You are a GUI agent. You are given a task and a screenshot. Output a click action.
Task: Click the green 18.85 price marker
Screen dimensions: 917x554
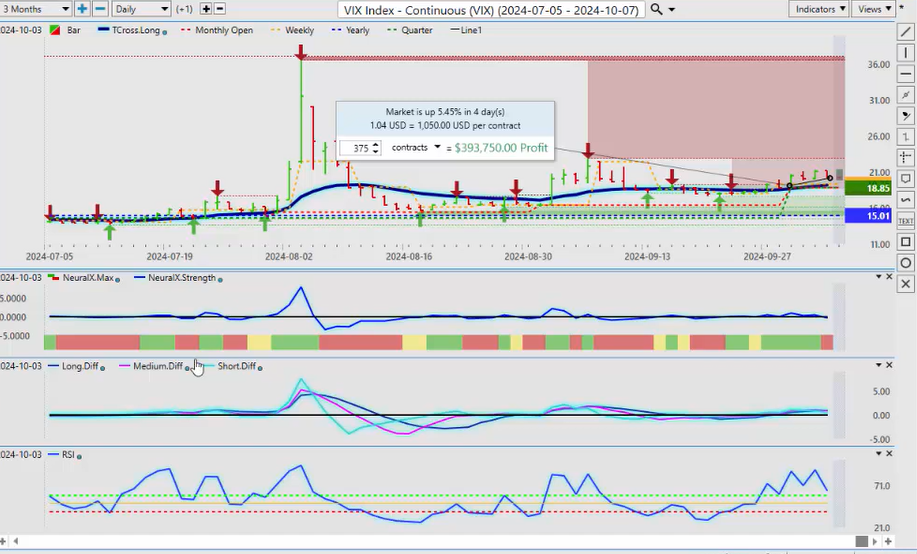(x=868, y=188)
